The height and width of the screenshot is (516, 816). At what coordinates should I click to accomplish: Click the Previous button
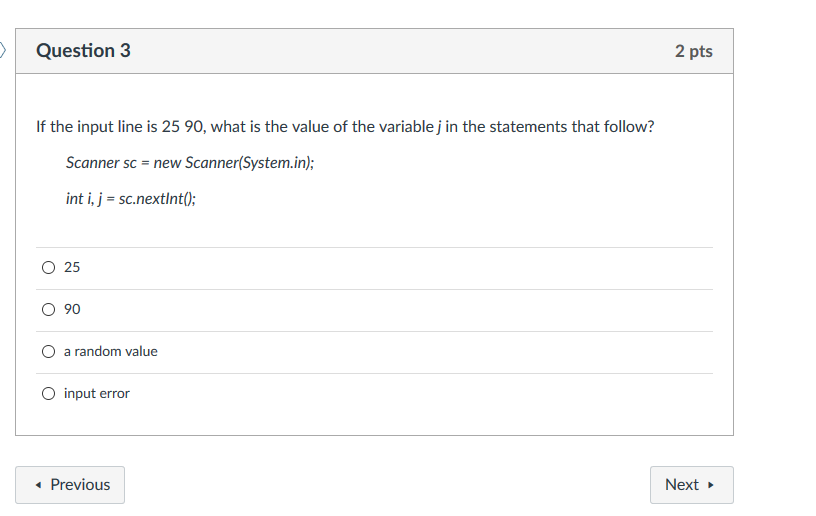coord(70,485)
